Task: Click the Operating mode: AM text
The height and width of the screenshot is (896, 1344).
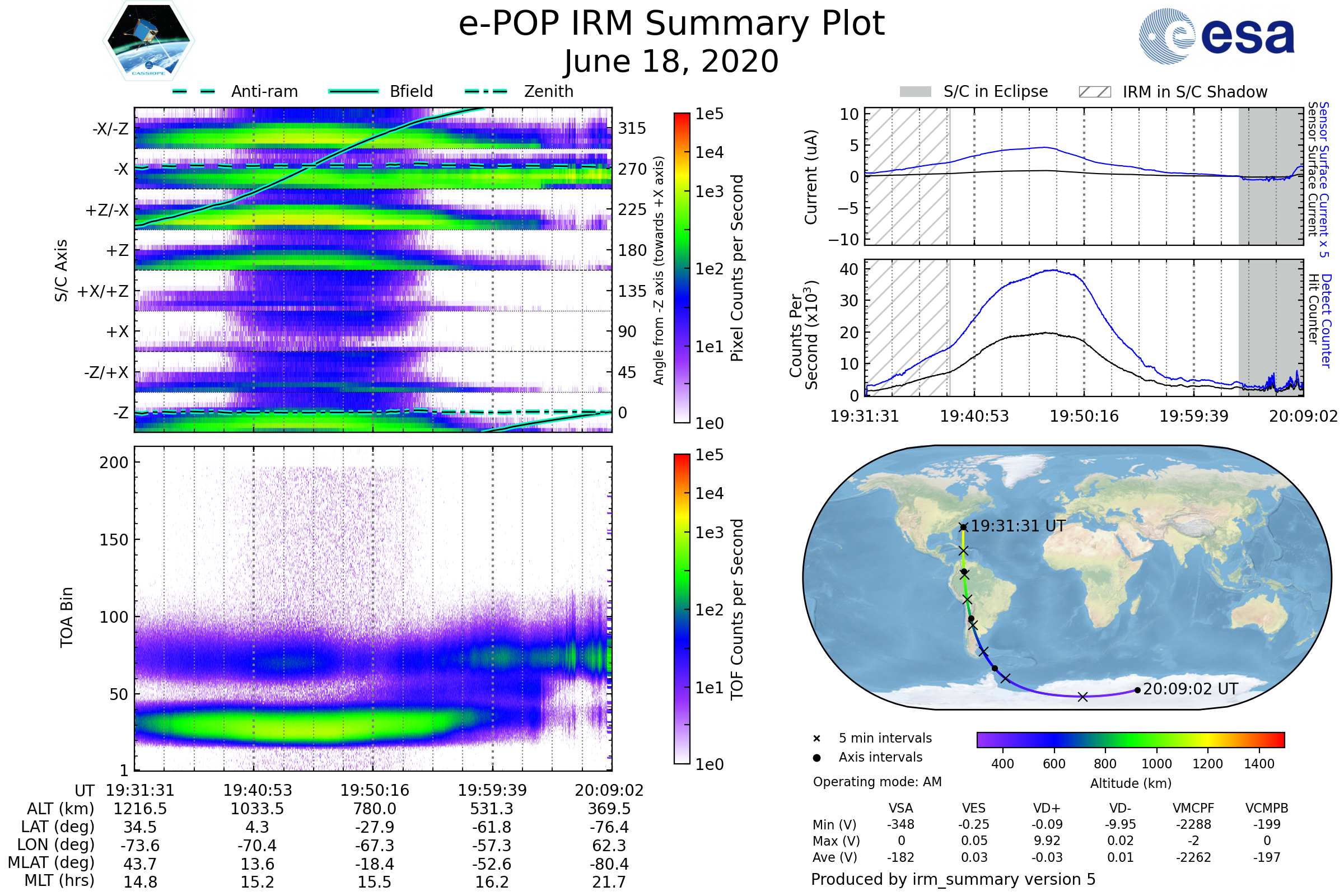Action: 877,782
